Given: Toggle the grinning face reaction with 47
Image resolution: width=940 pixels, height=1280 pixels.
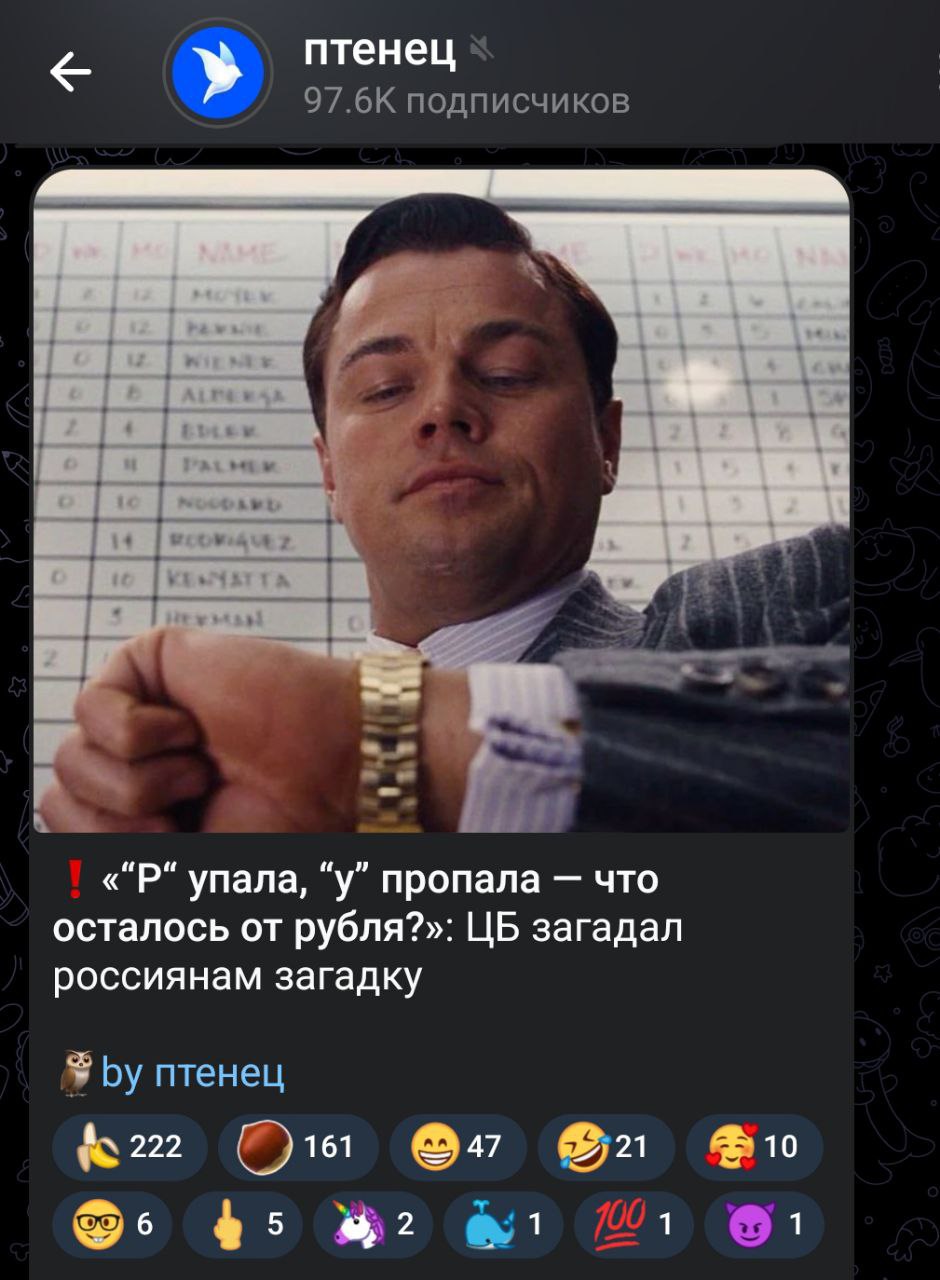Looking at the screenshot, I should click(x=458, y=1146).
